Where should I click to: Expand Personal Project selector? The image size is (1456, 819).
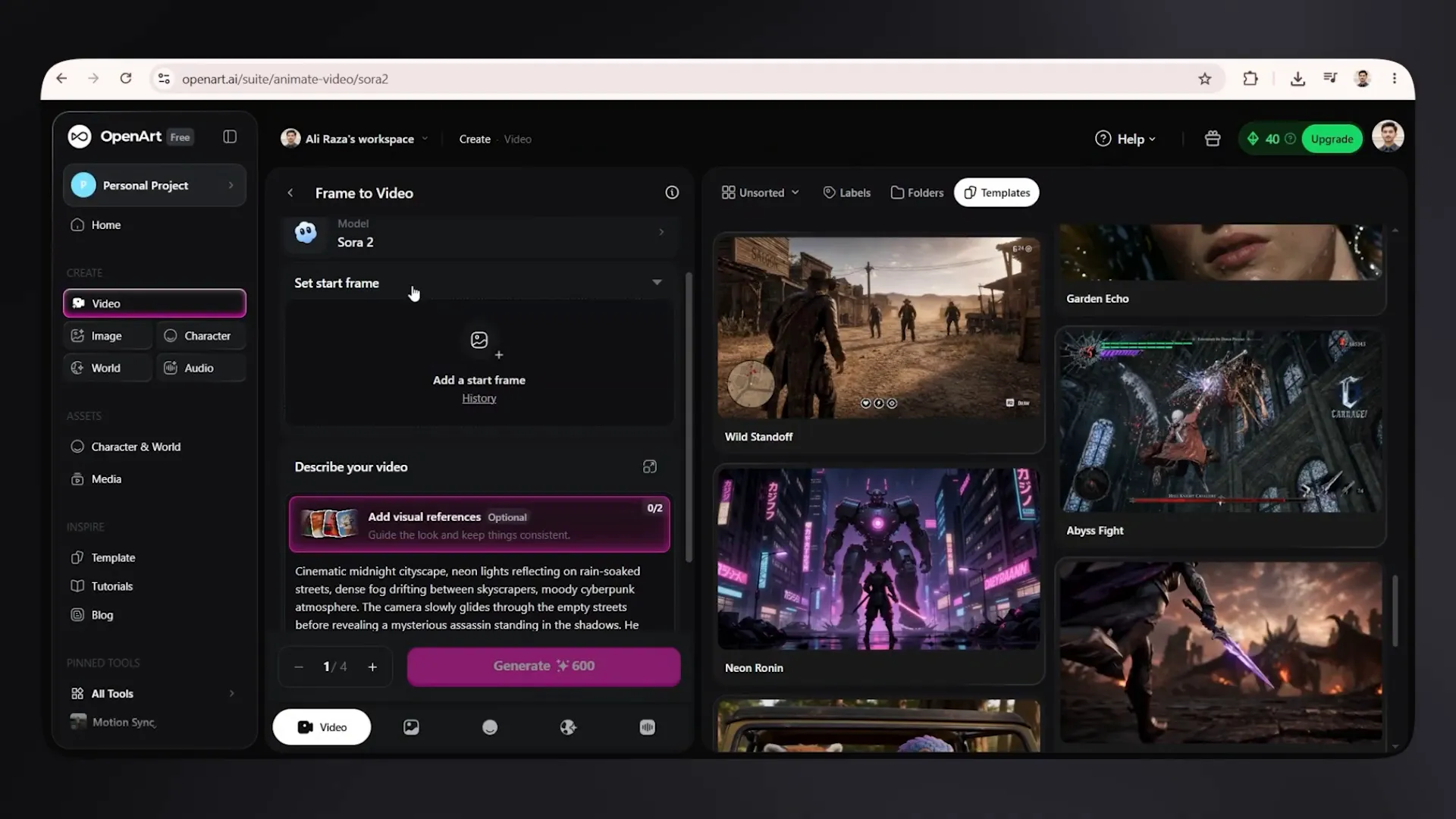(155, 185)
